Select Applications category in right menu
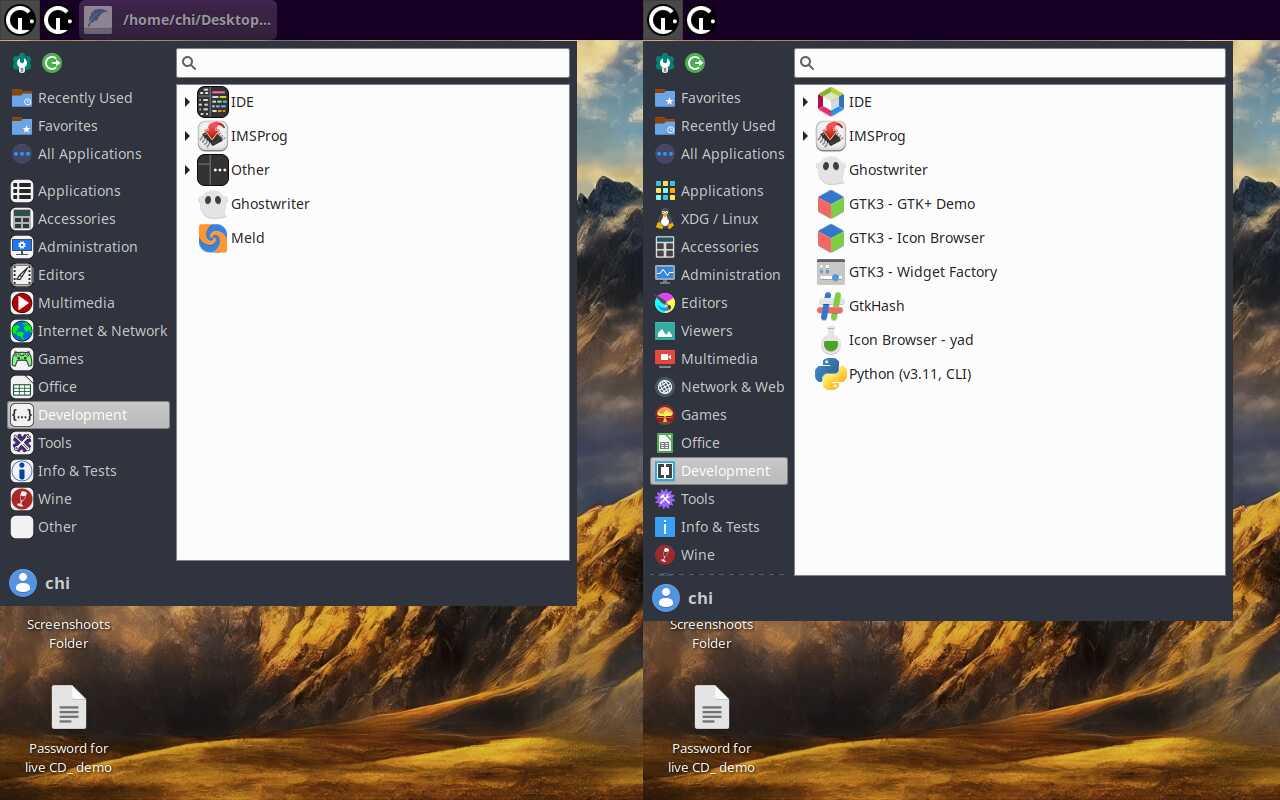 point(719,191)
